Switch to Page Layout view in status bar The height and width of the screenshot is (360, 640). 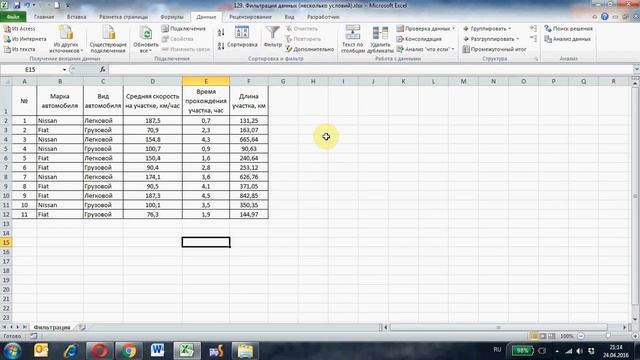click(x=542, y=336)
